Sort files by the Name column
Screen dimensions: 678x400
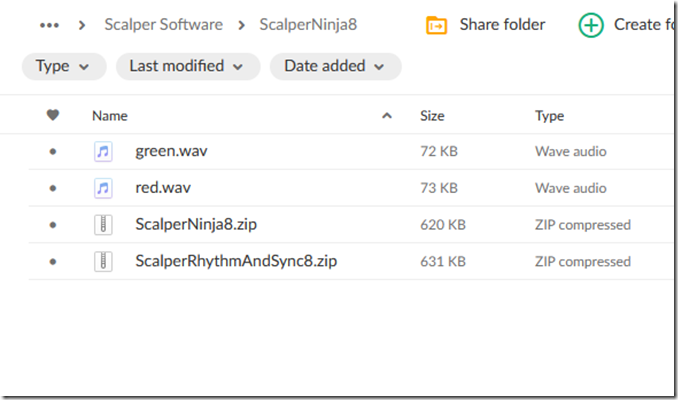pos(110,116)
